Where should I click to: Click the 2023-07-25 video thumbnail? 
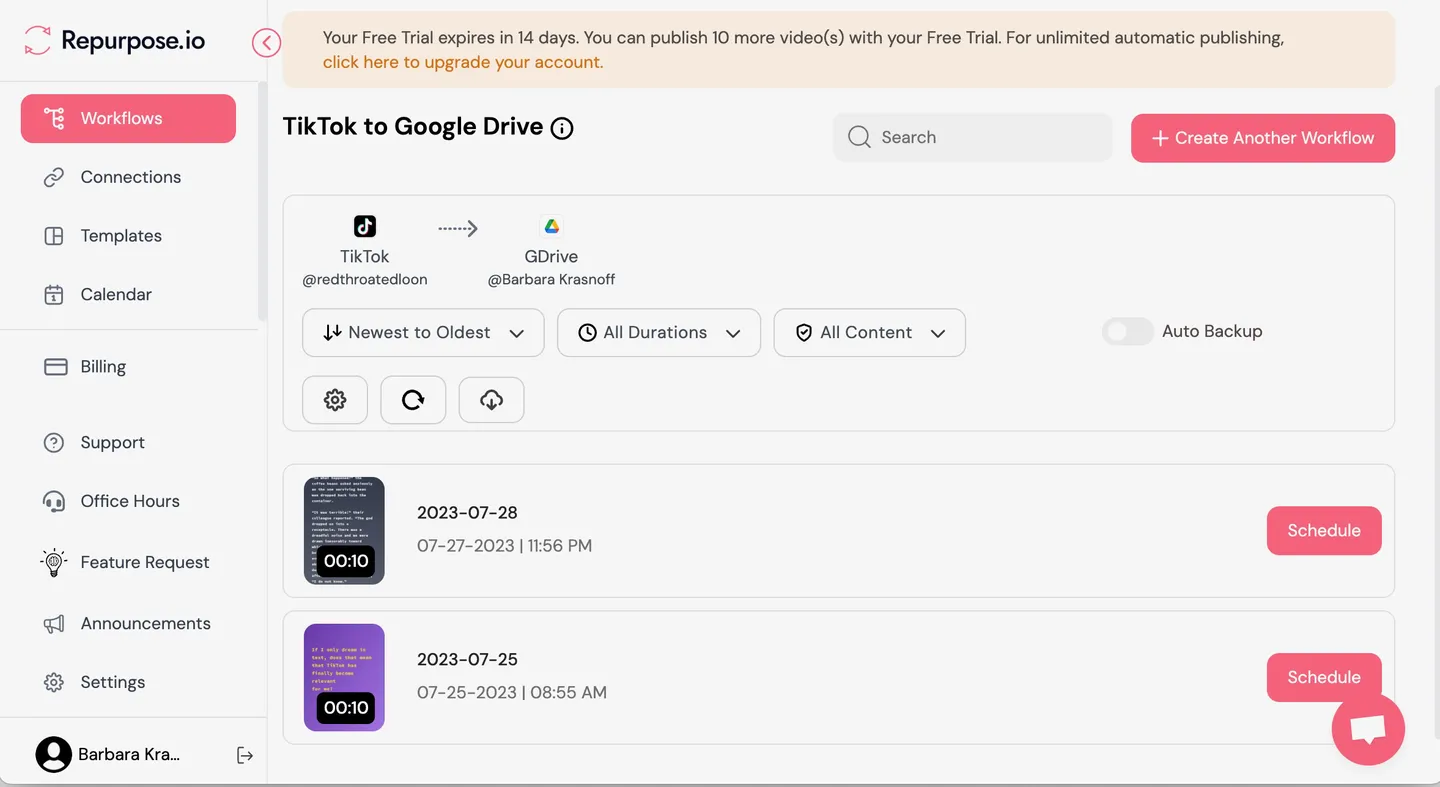point(344,677)
